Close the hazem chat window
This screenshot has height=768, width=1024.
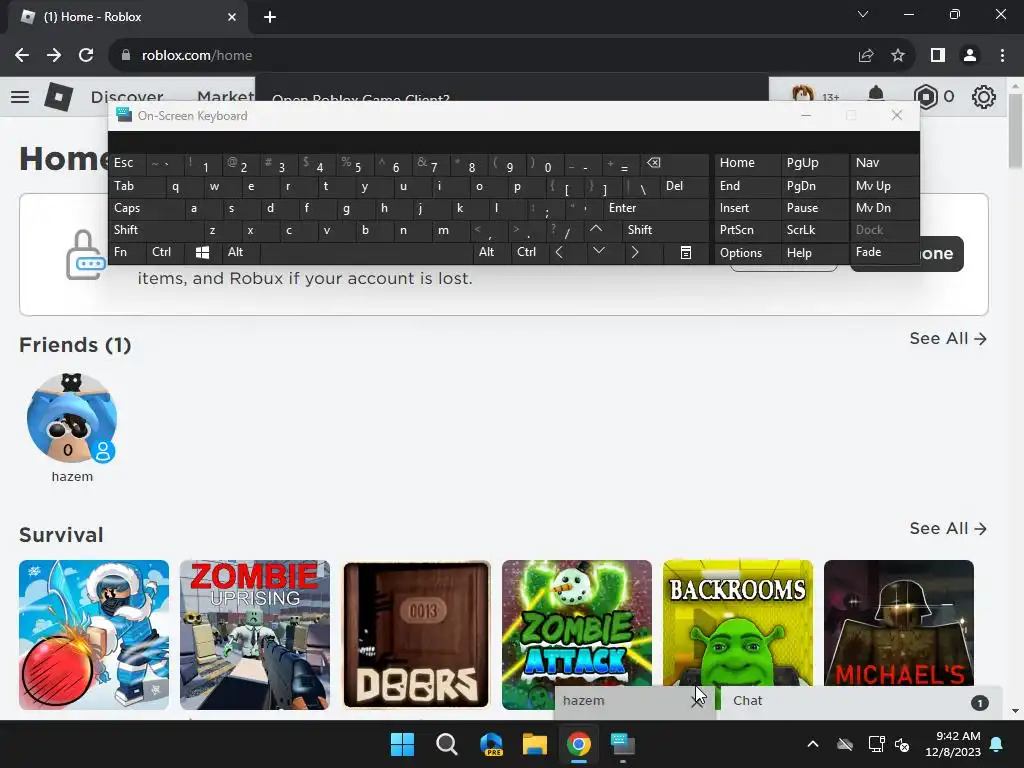pyautogui.click(x=697, y=701)
